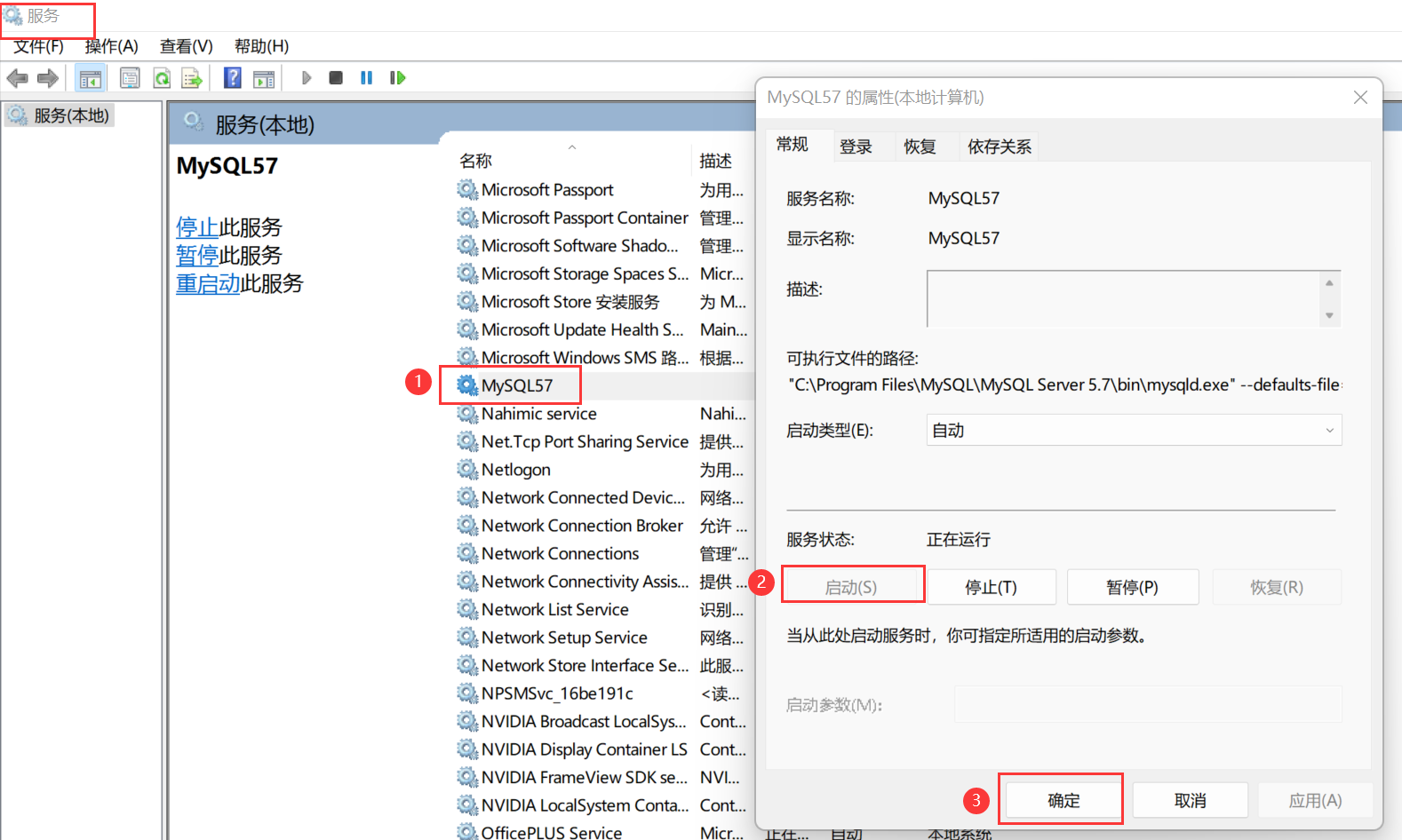Screen dimensions: 1402x840
Task: Click the 暂停 link for this service
Action: (x=197, y=256)
